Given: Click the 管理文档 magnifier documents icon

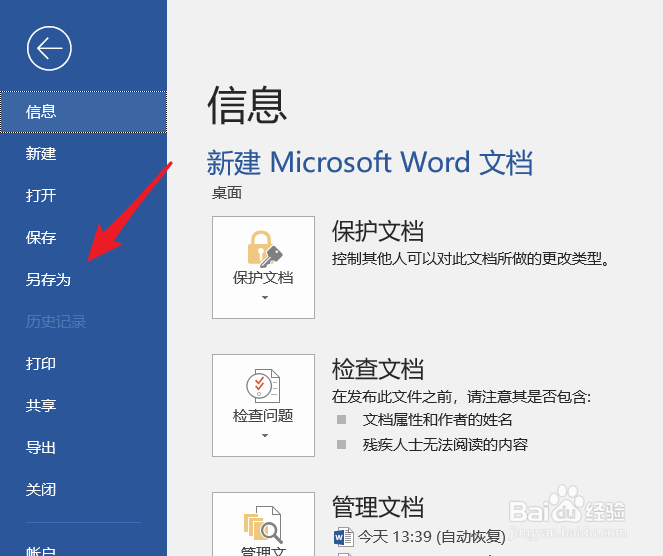Looking at the screenshot, I should tap(263, 524).
